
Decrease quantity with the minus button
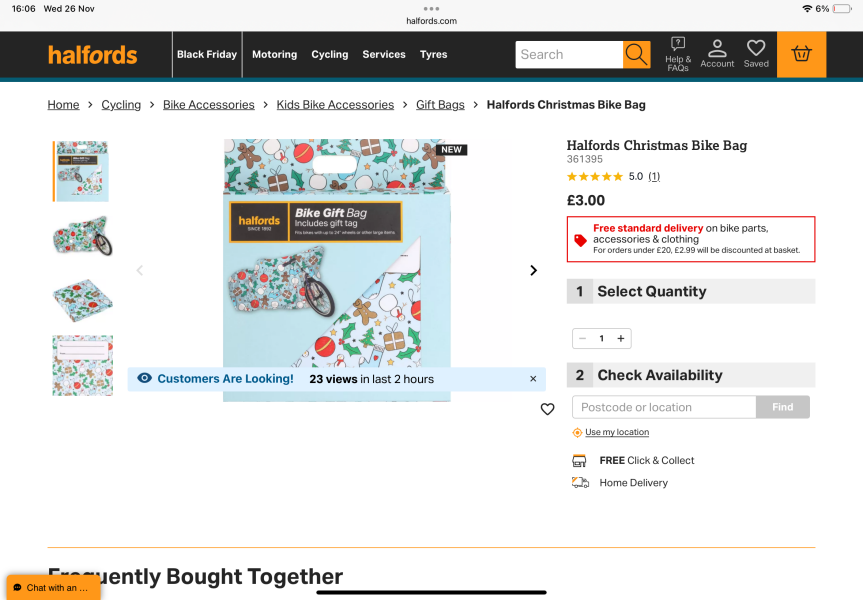pos(582,339)
